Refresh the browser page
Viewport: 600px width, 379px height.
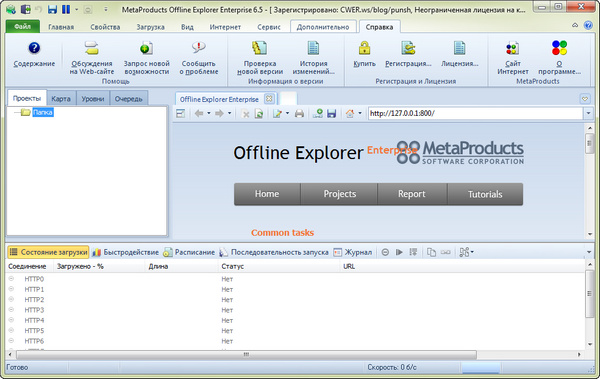(x=259, y=114)
